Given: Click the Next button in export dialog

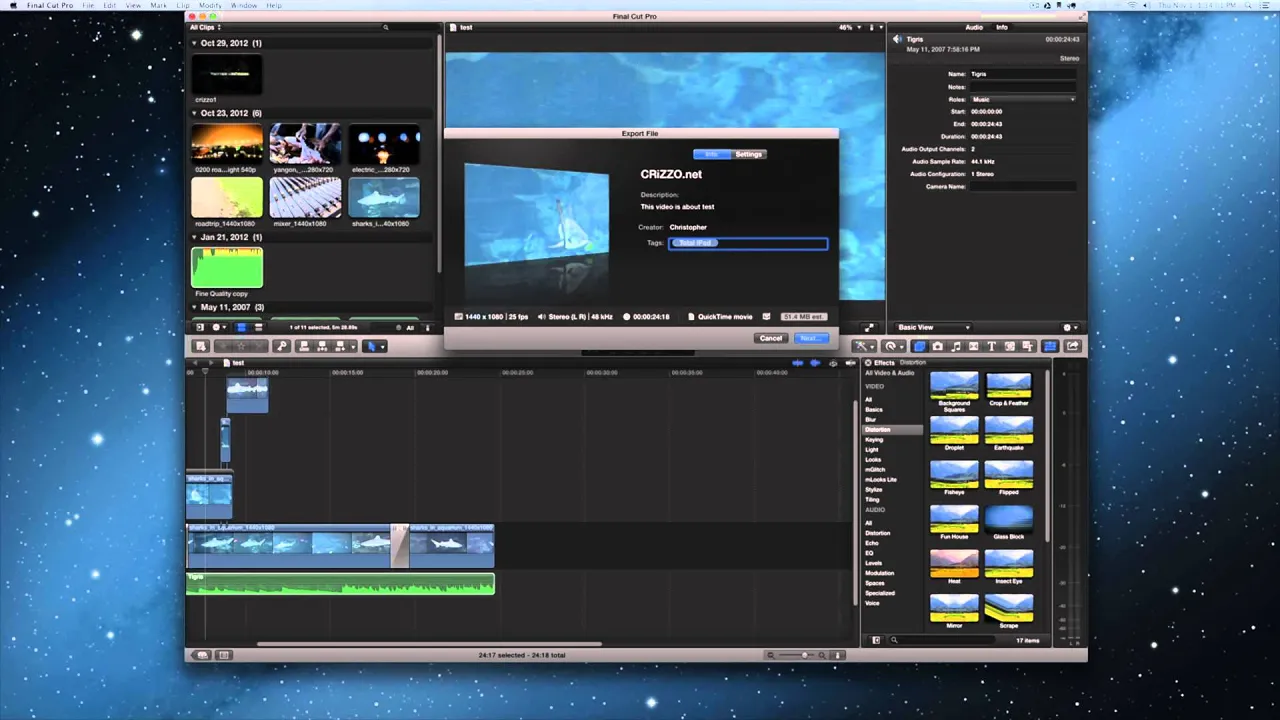Looking at the screenshot, I should [810, 338].
